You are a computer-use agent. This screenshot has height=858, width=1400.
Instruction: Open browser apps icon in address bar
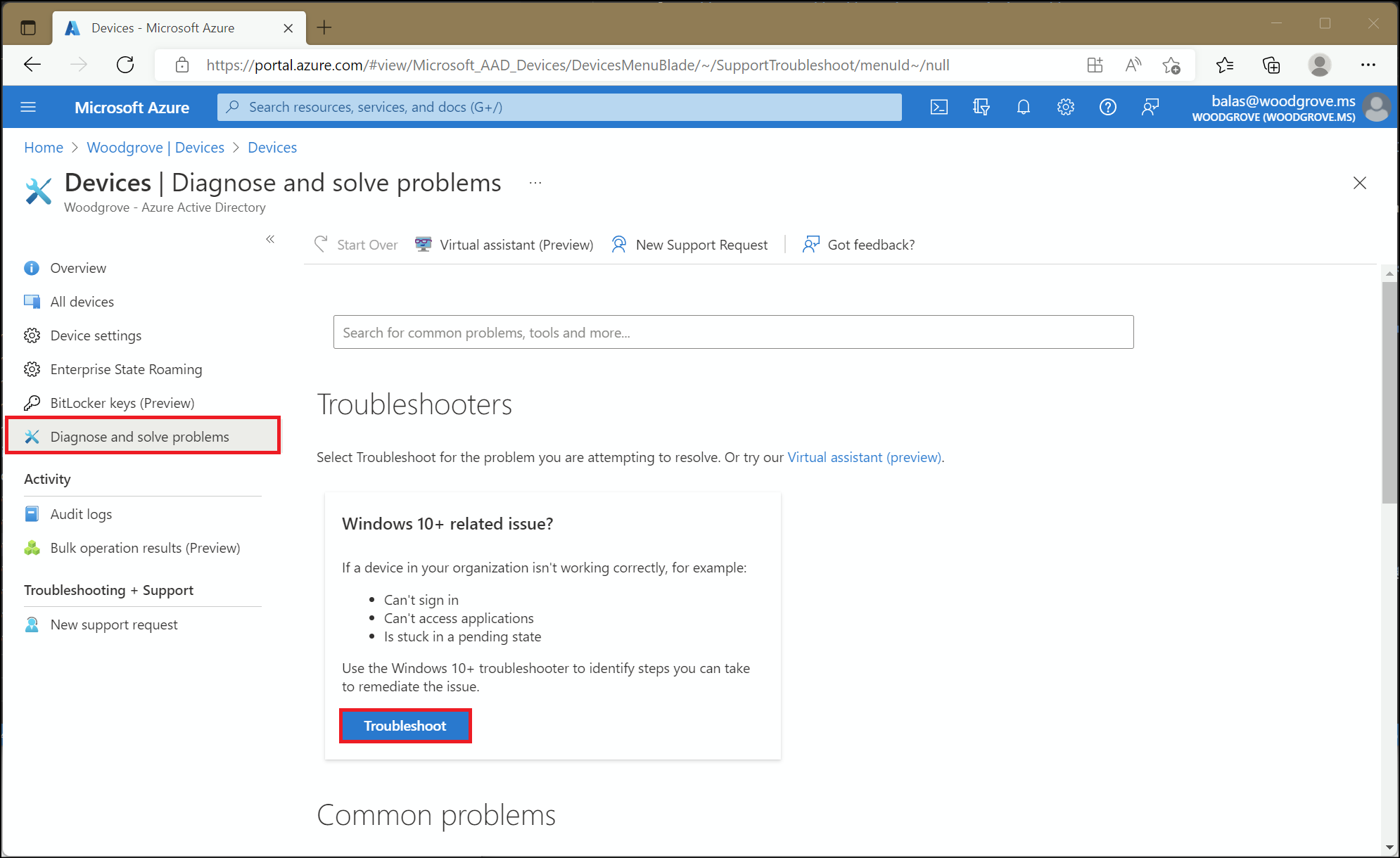coord(1095,65)
